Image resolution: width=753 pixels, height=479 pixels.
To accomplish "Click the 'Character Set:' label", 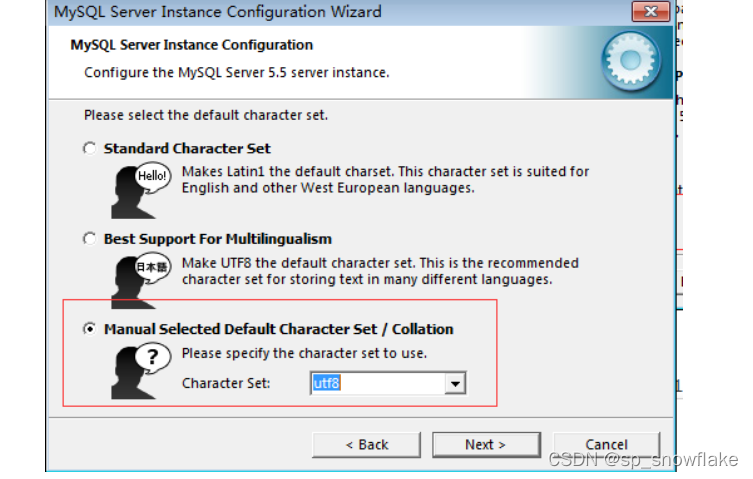I will 226,383.
